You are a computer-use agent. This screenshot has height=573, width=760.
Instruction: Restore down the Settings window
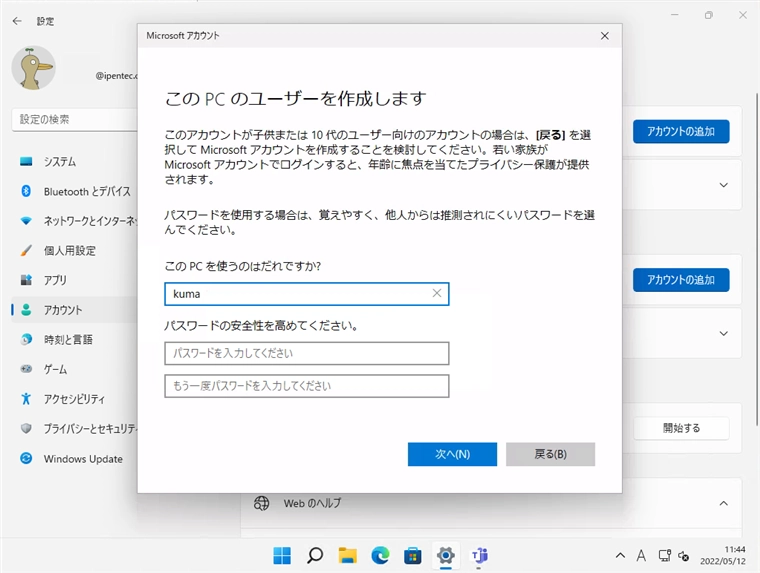[709, 15]
